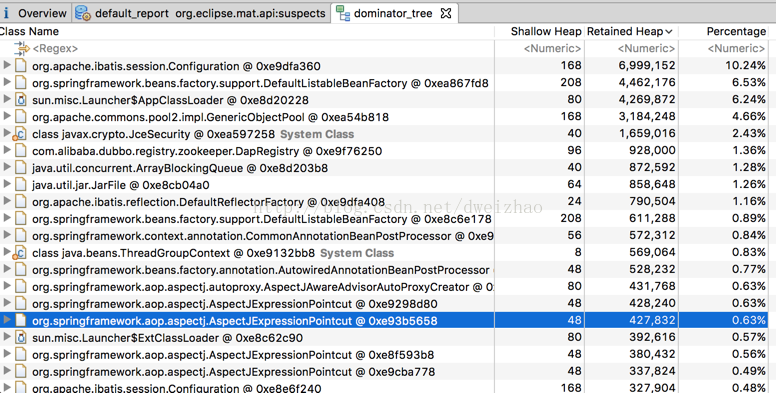The width and height of the screenshot is (776, 393).
Task: Click object icon of GenericObjectPool row
Action: pyautogui.click(x=20, y=116)
